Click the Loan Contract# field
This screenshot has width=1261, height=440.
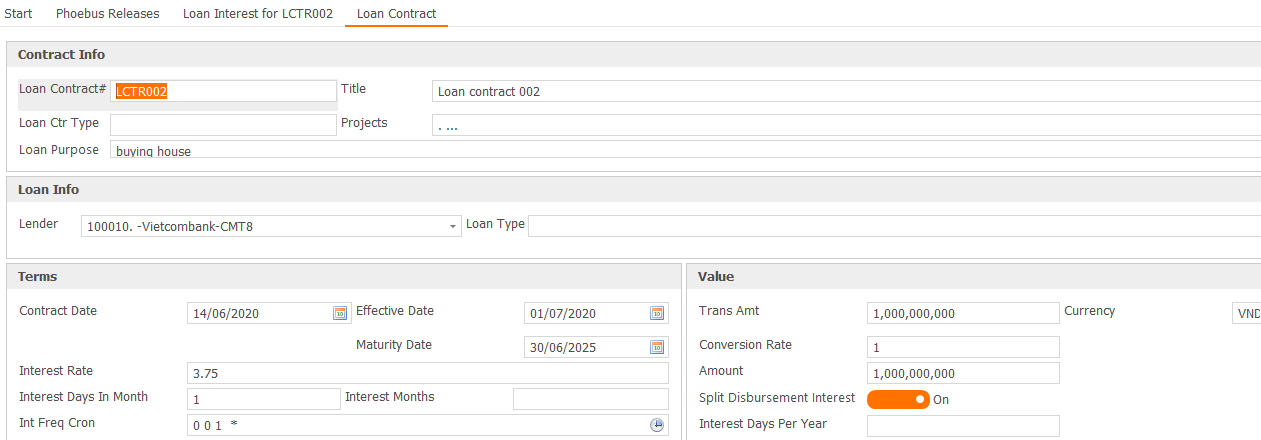pos(223,91)
